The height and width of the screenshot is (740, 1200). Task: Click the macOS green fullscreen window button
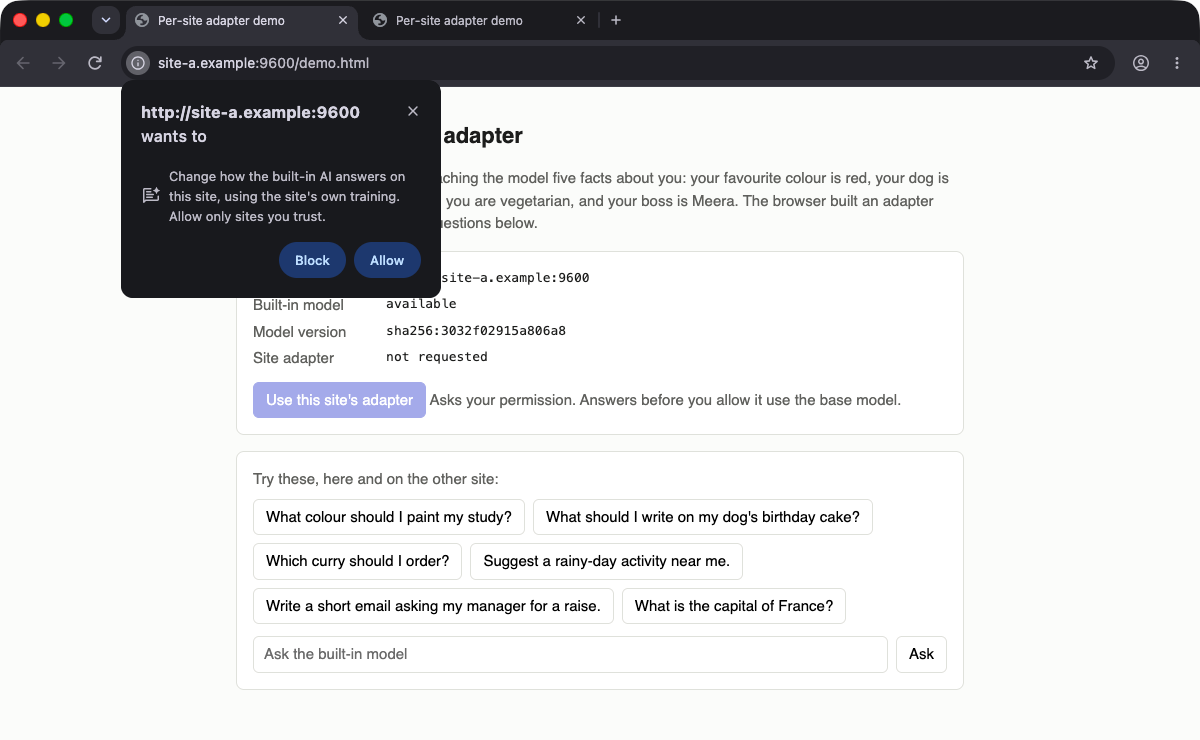[66, 20]
